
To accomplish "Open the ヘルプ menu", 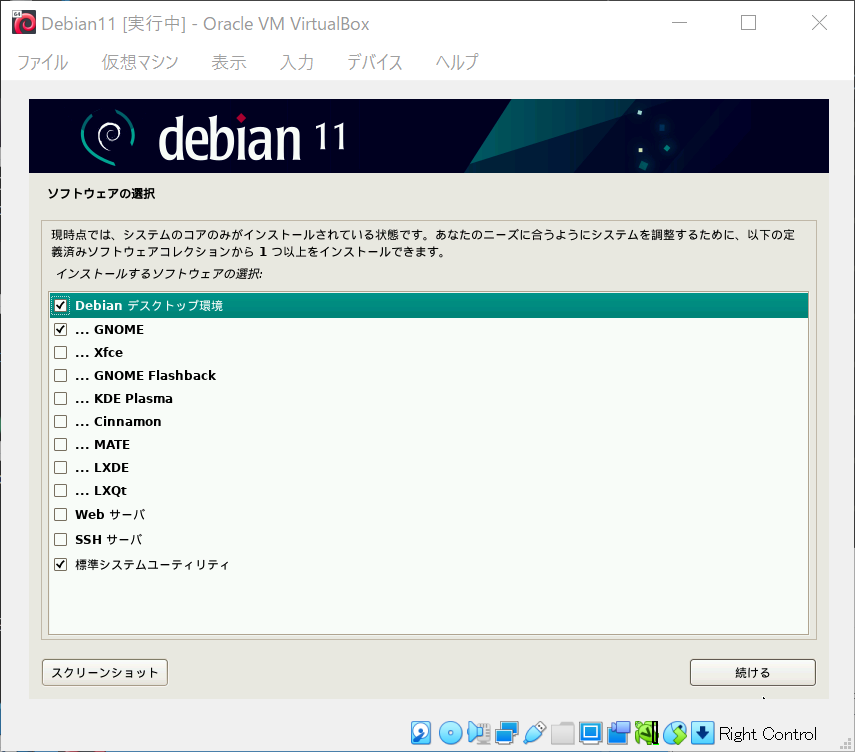I will pyautogui.click(x=457, y=62).
